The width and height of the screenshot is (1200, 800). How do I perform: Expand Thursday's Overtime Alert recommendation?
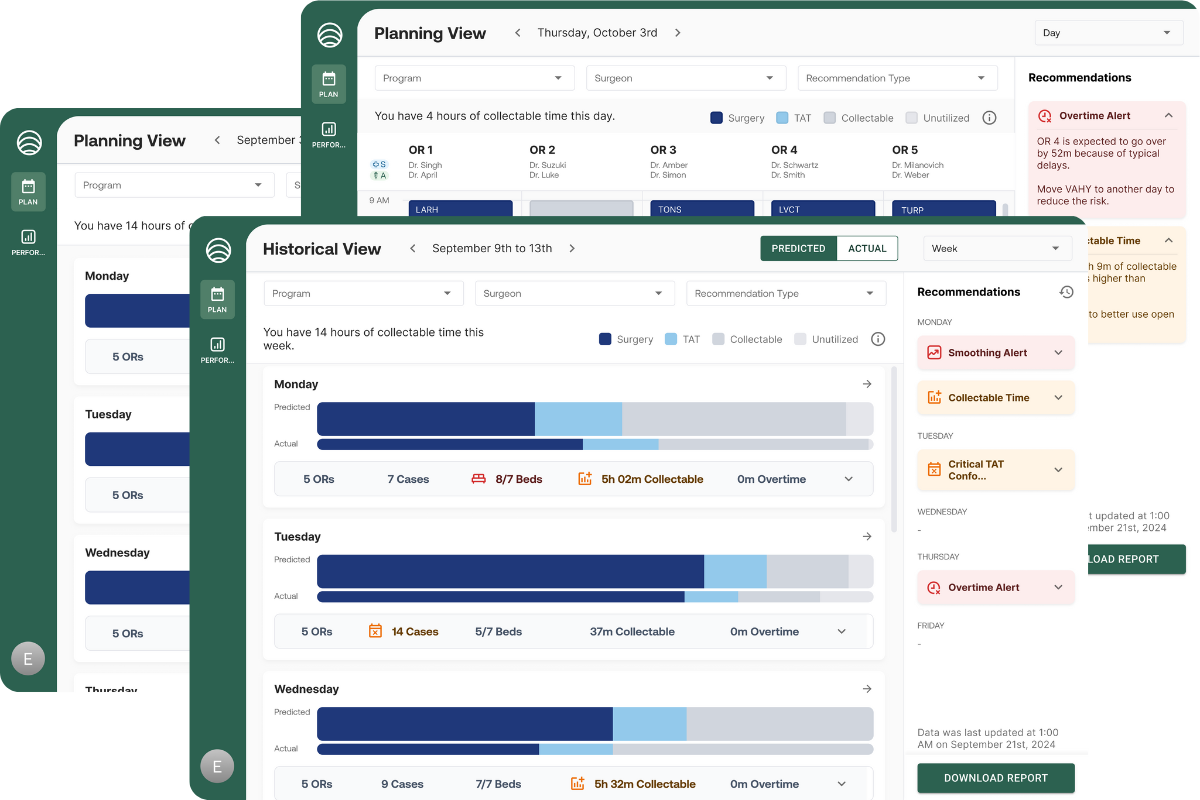coord(1058,588)
